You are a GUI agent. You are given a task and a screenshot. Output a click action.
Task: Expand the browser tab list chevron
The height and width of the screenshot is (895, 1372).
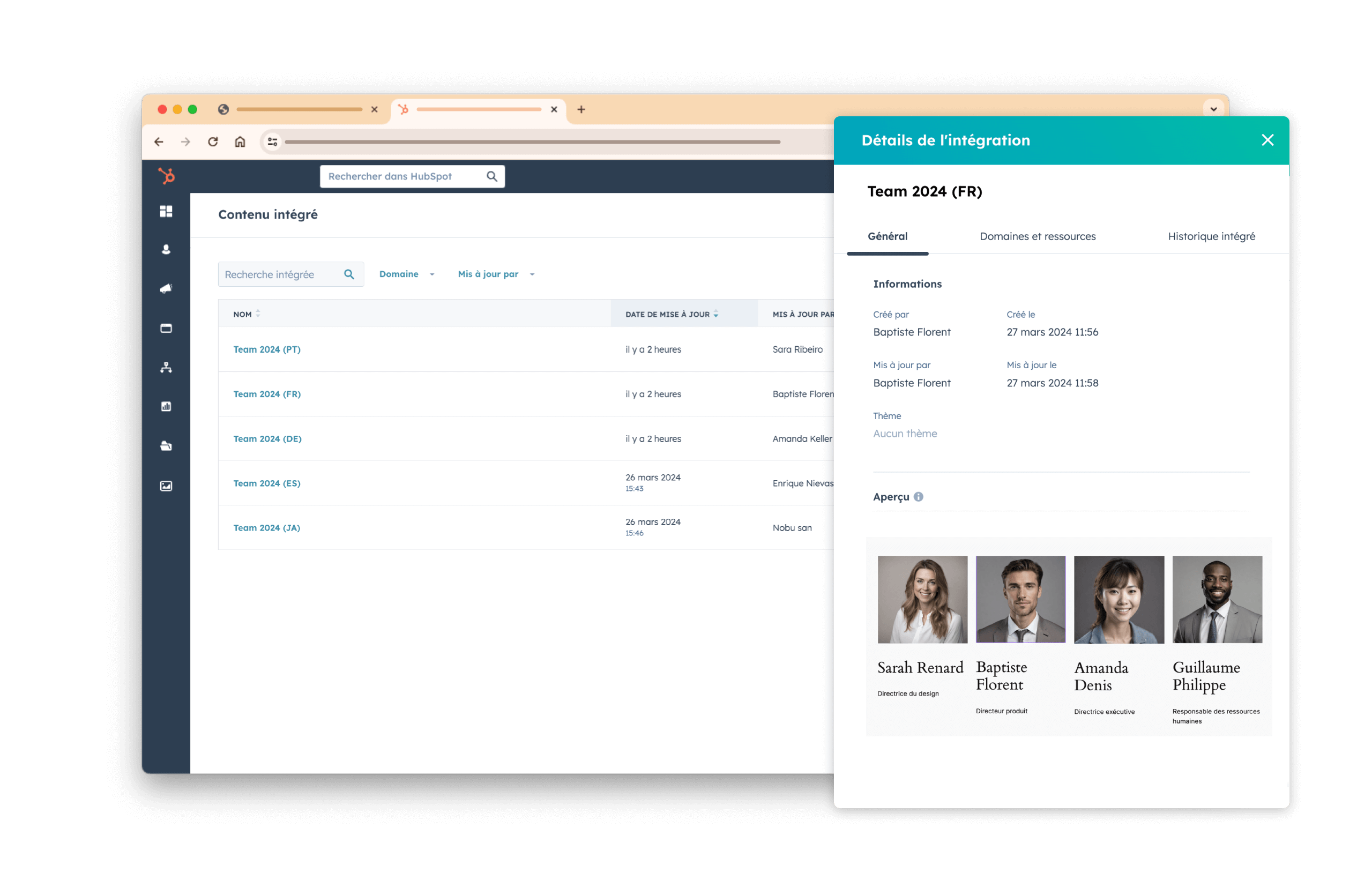[1213, 109]
